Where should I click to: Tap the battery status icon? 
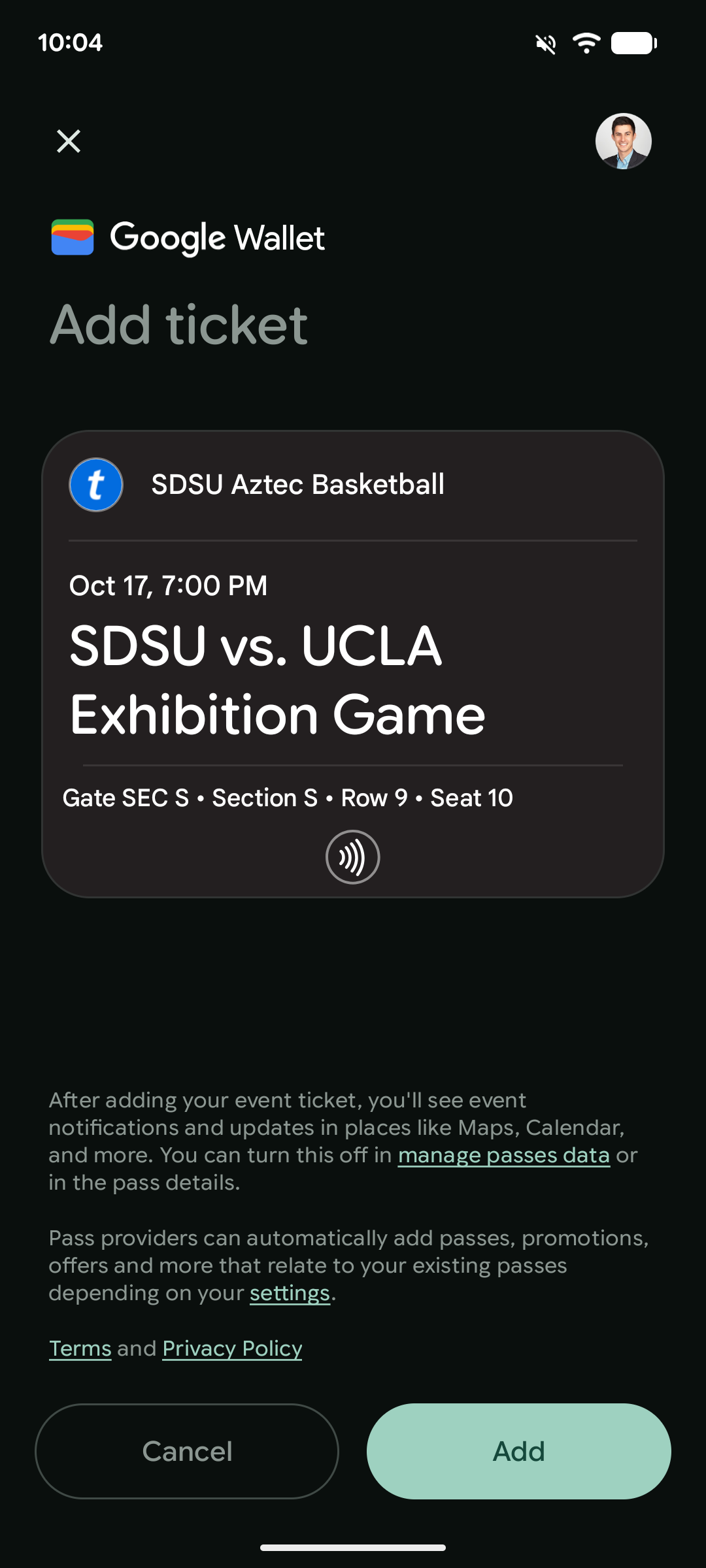[x=633, y=43]
